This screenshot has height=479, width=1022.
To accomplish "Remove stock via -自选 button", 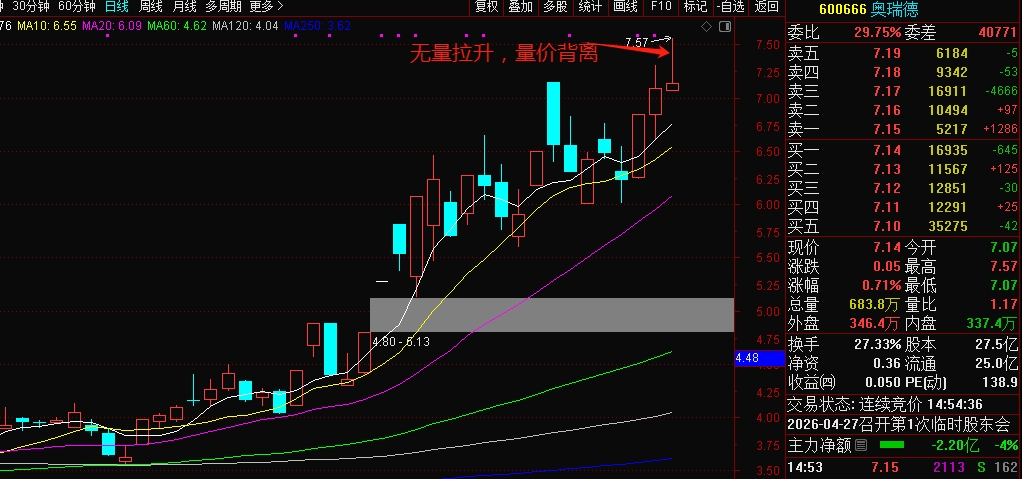I will [730, 7].
